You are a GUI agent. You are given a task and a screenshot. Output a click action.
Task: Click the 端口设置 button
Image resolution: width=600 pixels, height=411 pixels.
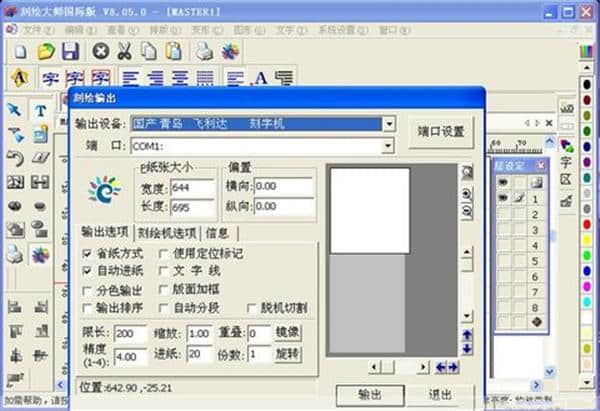point(441,132)
